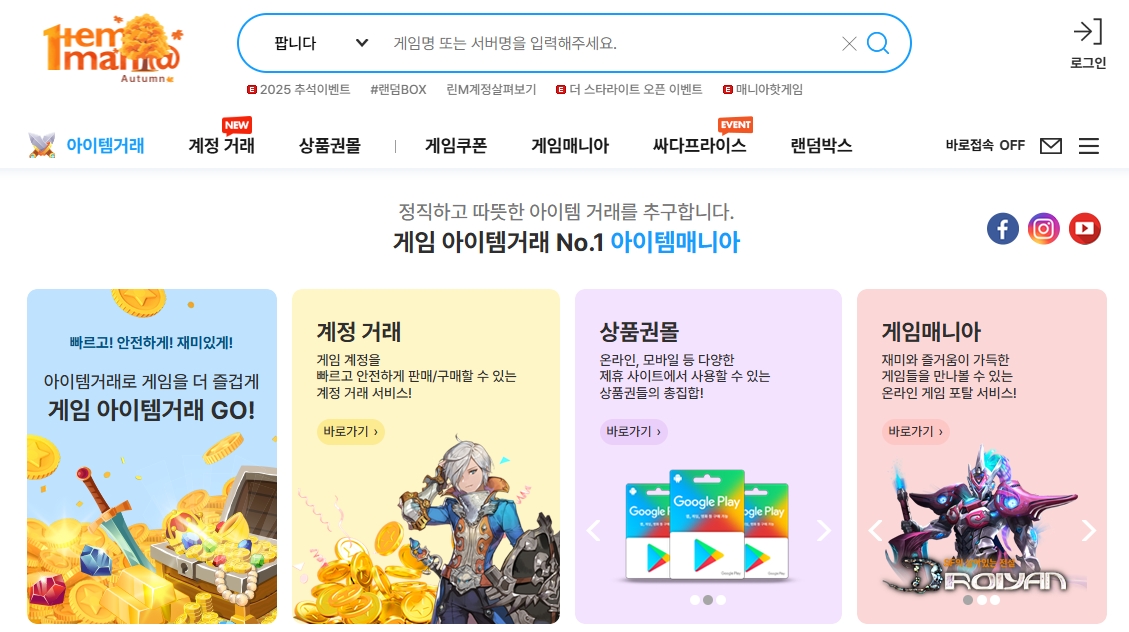The image size is (1129, 632).
Task: Show next 상품권몰 slide with right arrow
Action: click(823, 531)
